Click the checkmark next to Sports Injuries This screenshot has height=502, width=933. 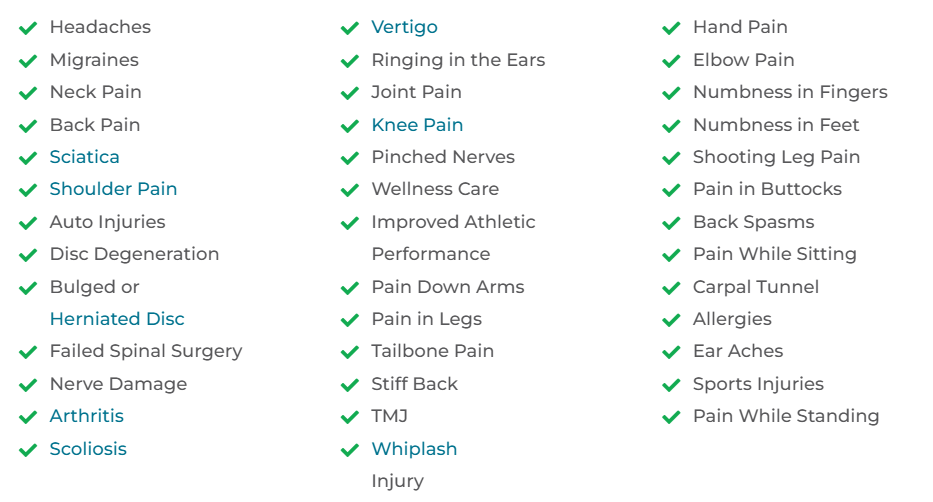pos(671,385)
